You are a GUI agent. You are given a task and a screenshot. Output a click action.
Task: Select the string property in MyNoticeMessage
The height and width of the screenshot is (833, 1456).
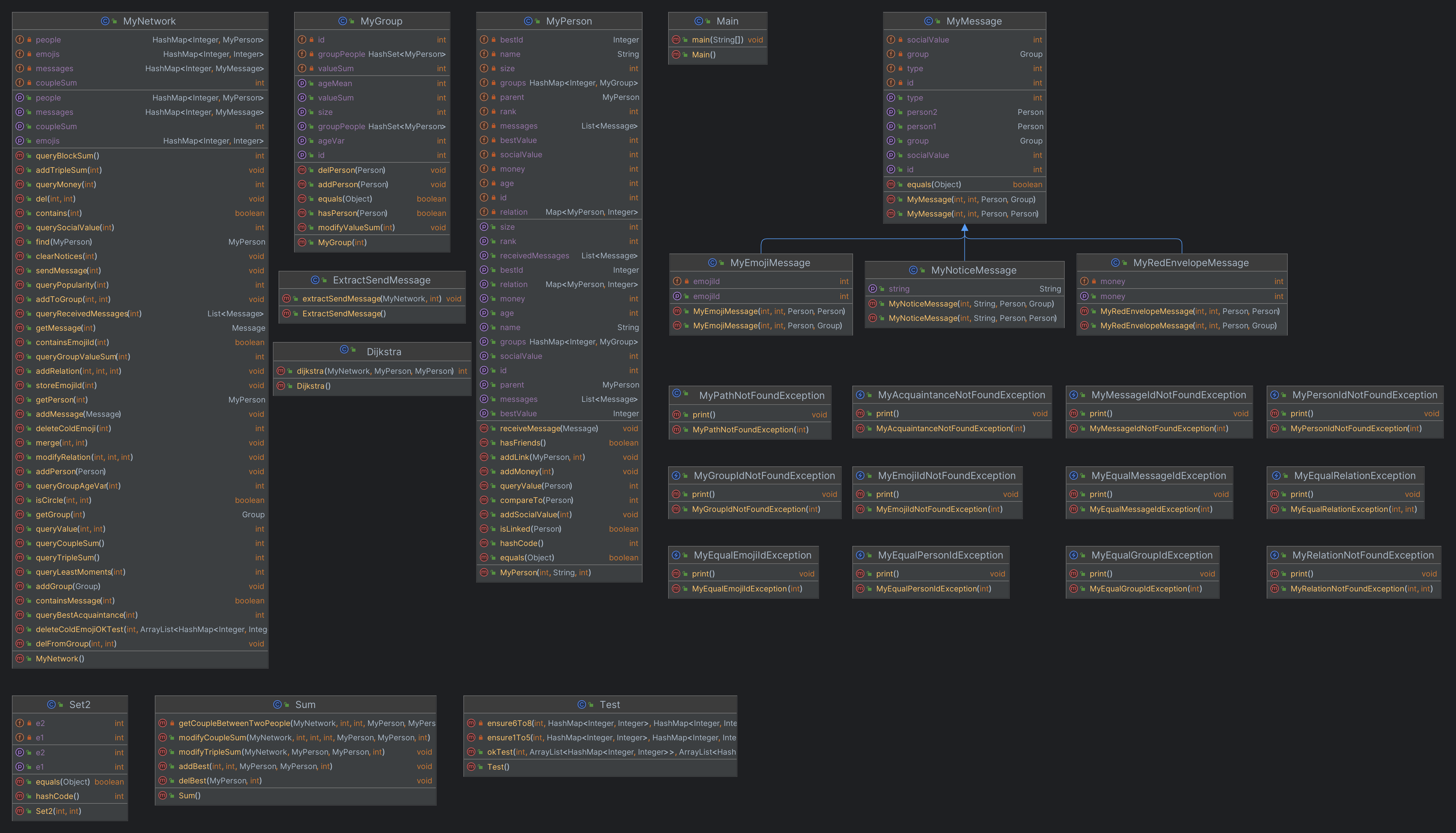click(899, 289)
